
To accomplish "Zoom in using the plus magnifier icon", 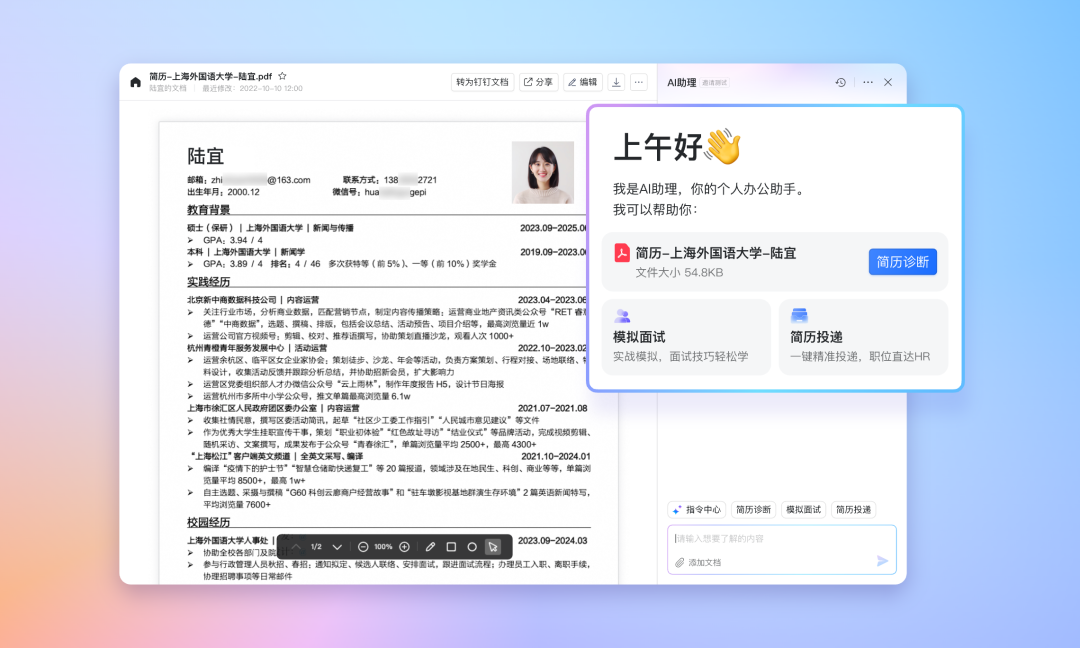I will pos(404,547).
